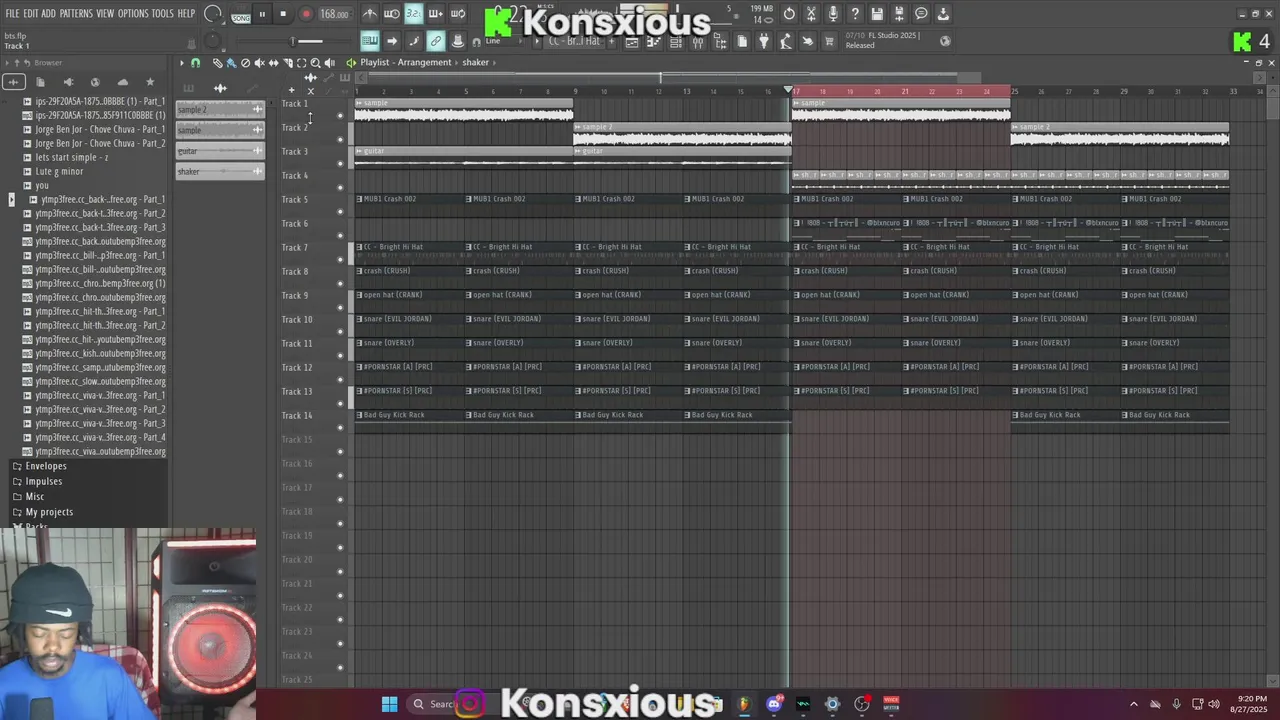Select the 'guitar' clip in the picker
Image resolution: width=1280 pixels, height=720 pixels.
pos(220,151)
